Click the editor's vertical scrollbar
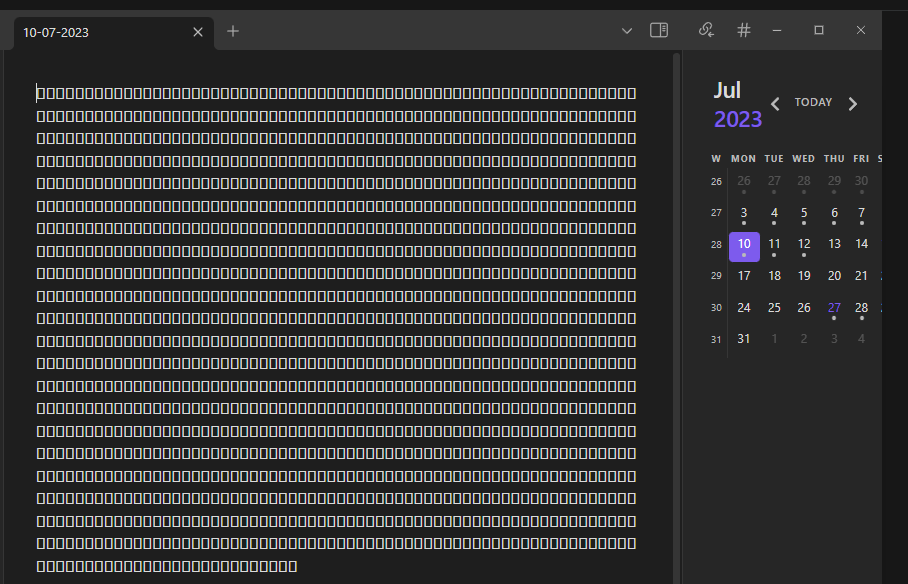Screen dimensions: 908x584 [676, 317]
